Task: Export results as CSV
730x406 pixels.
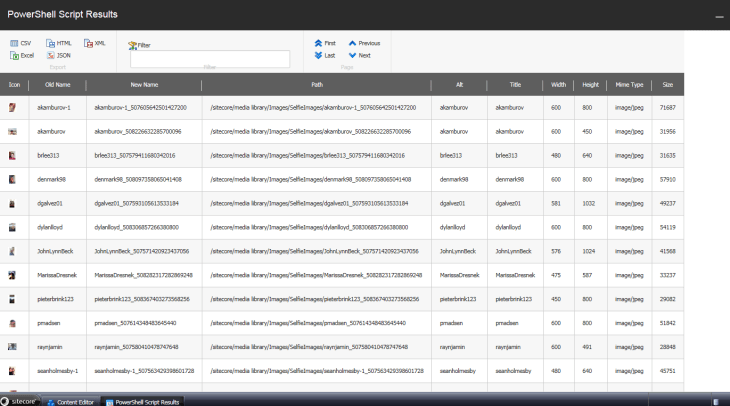Action: (x=21, y=44)
